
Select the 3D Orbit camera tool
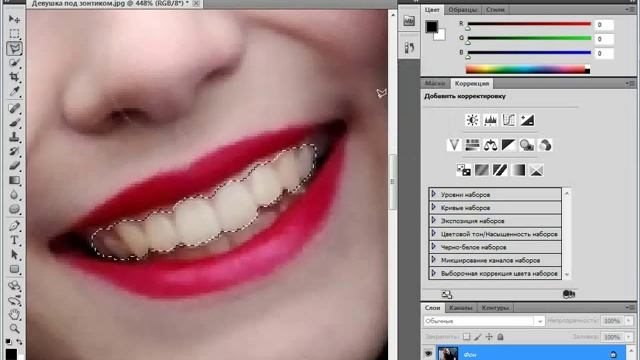click(x=14, y=300)
